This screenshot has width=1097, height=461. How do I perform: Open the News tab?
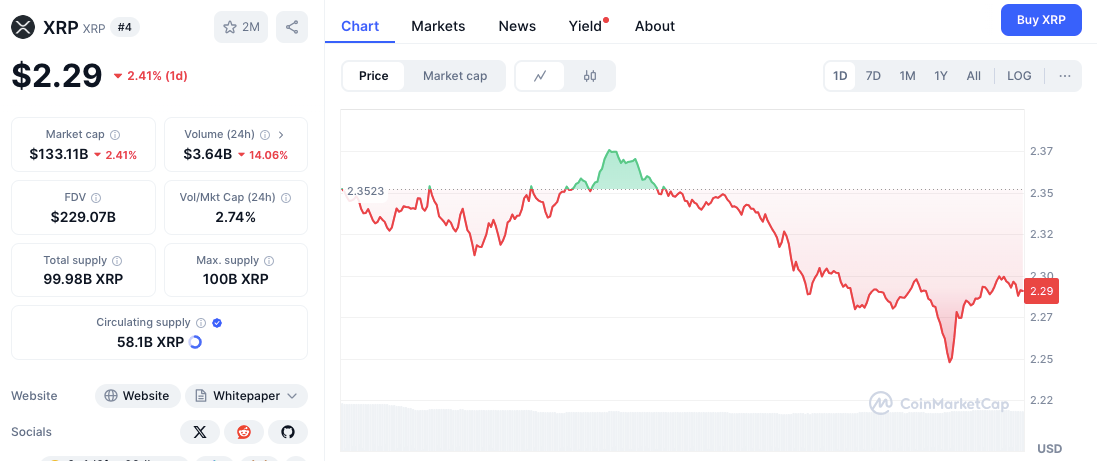coord(517,26)
